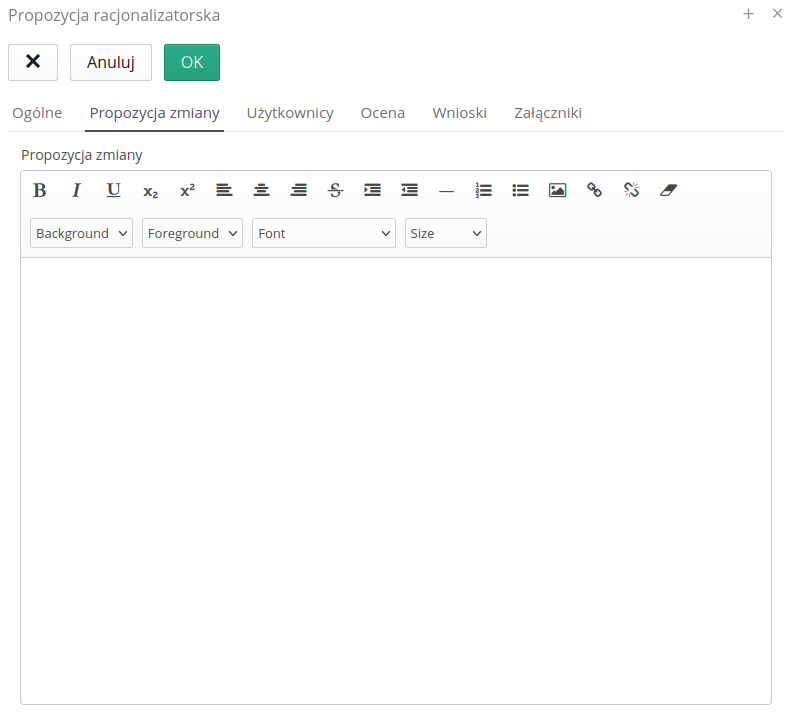The image size is (789, 719).
Task: Center align the text
Action: point(261,190)
